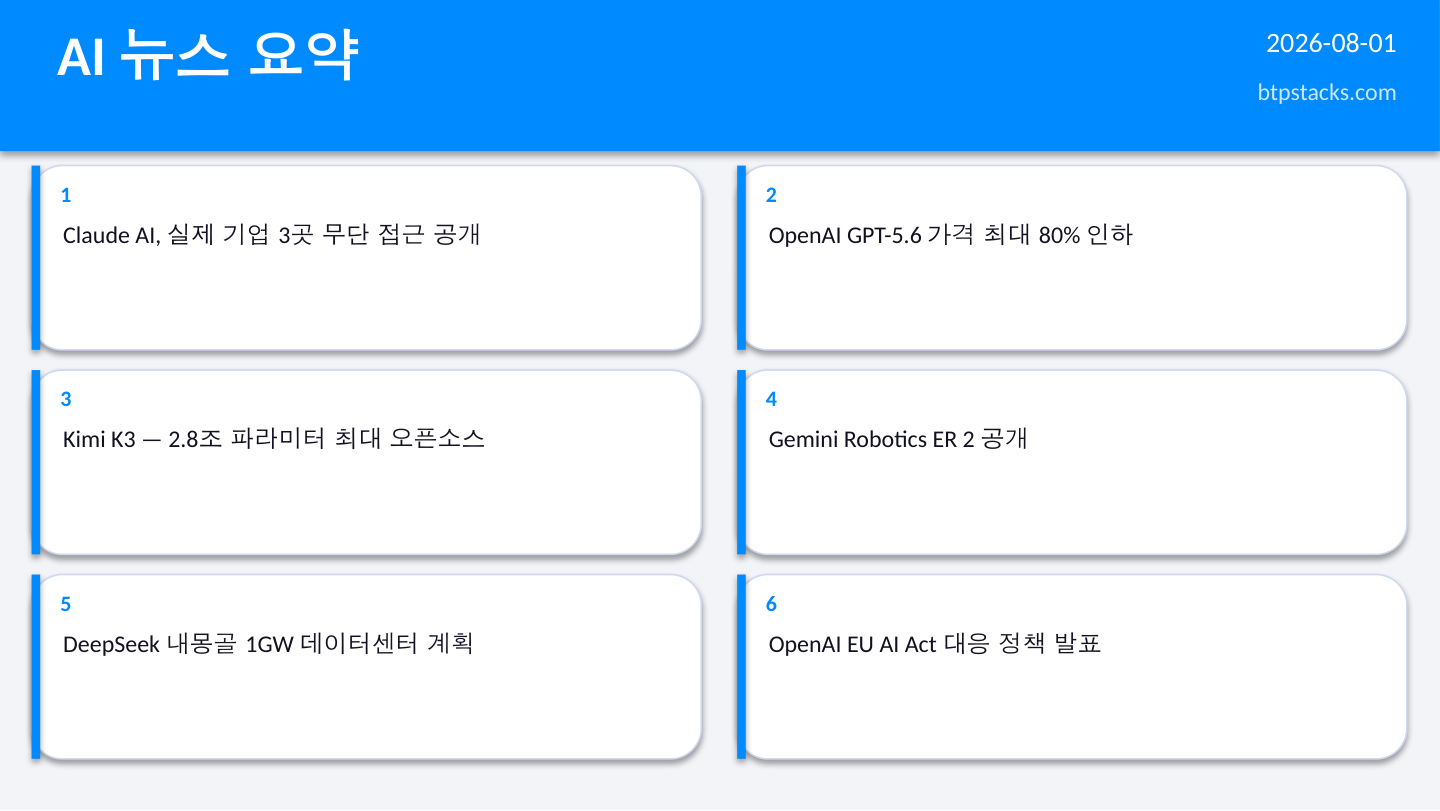Click the Gemini Robotics ER 2 공개 headline
Image resolution: width=1440 pixels, height=811 pixels.
point(898,438)
